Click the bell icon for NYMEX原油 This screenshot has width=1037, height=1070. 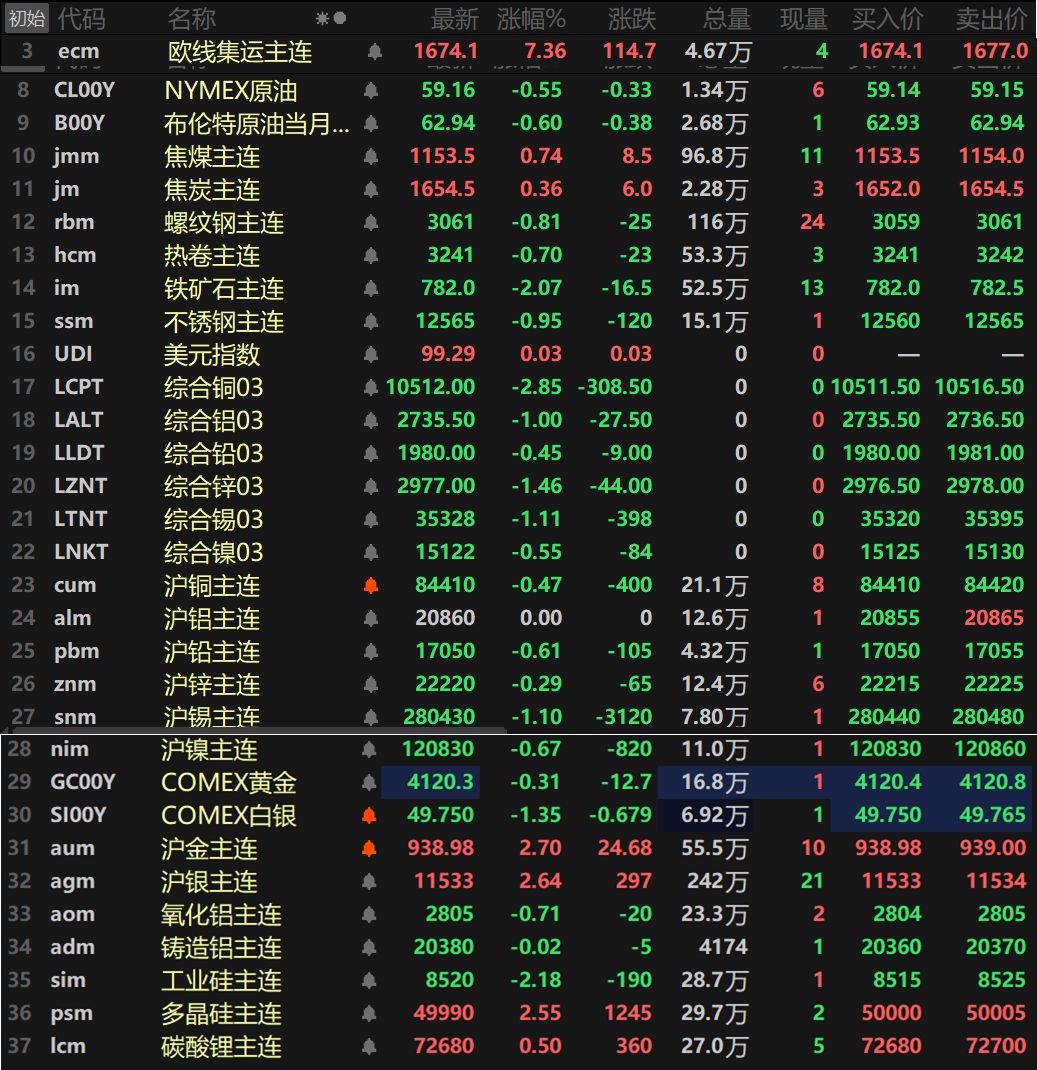(x=371, y=91)
